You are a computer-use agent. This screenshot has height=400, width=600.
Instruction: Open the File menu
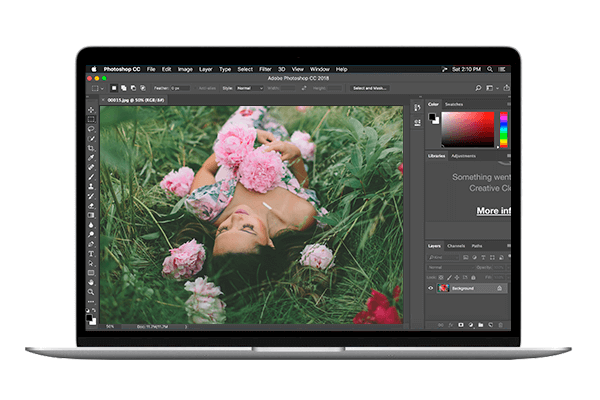(x=151, y=69)
